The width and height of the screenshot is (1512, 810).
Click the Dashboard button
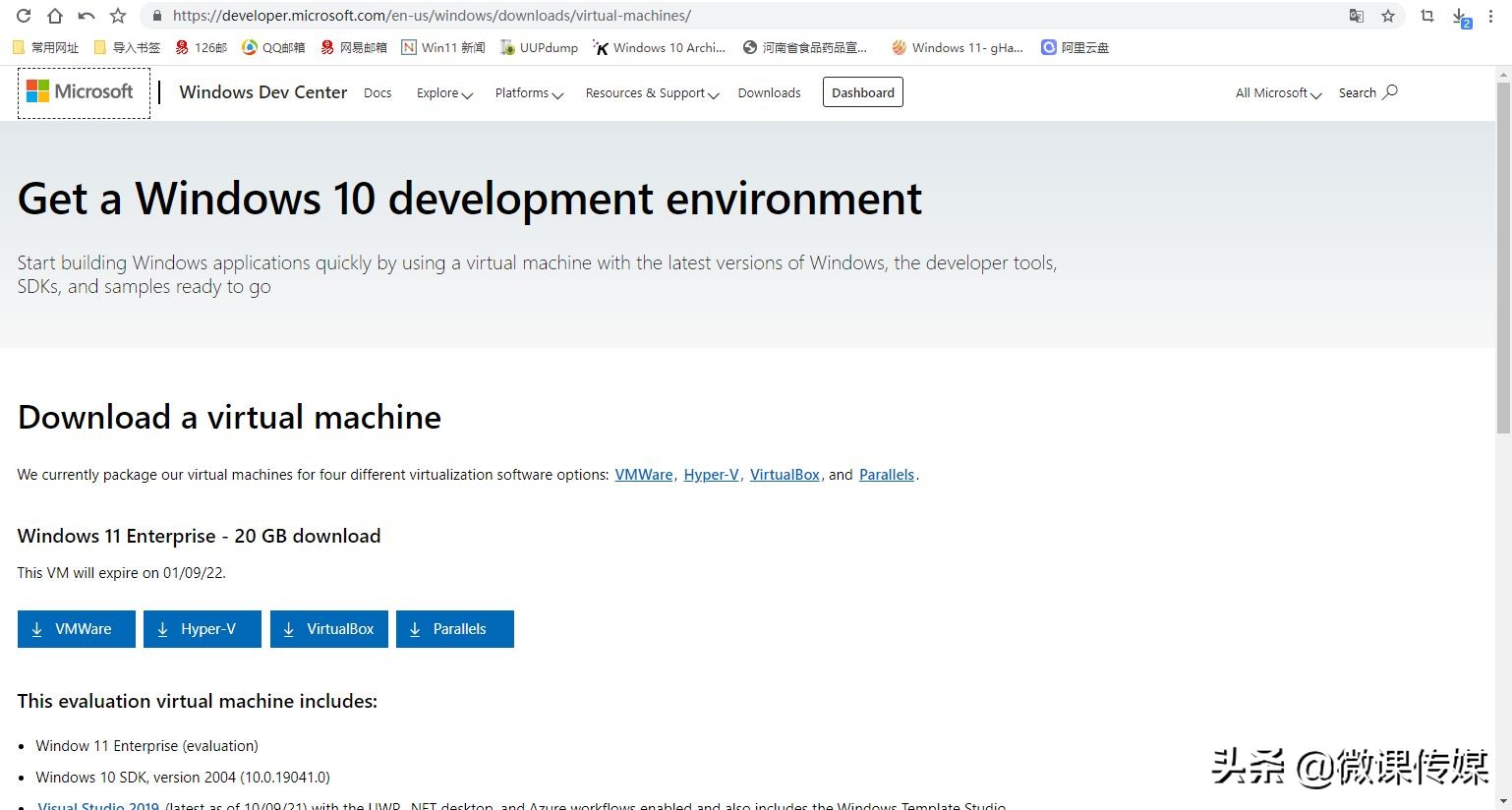[863, 92]
